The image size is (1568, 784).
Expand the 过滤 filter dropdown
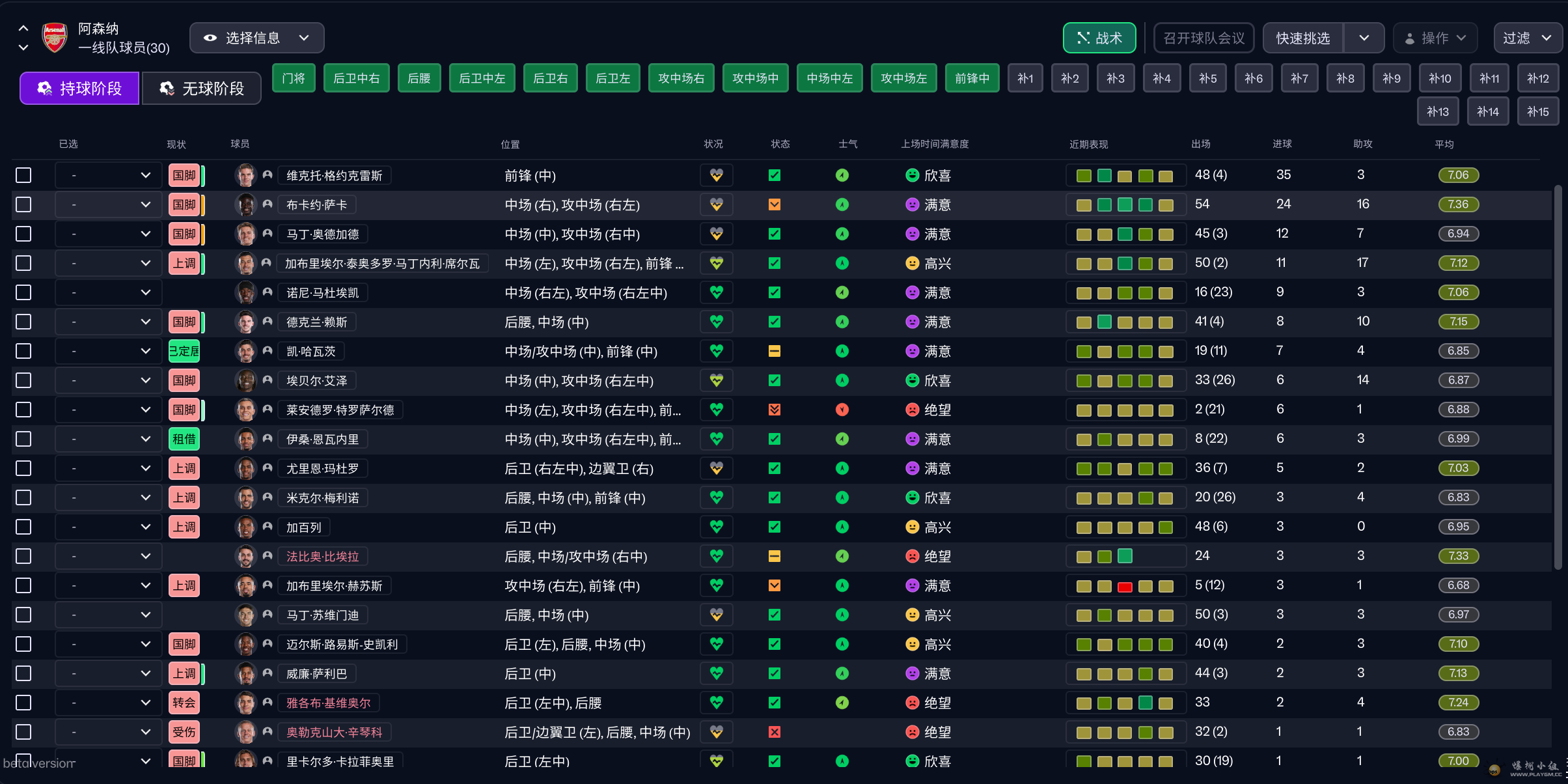tap(1527, 38)
